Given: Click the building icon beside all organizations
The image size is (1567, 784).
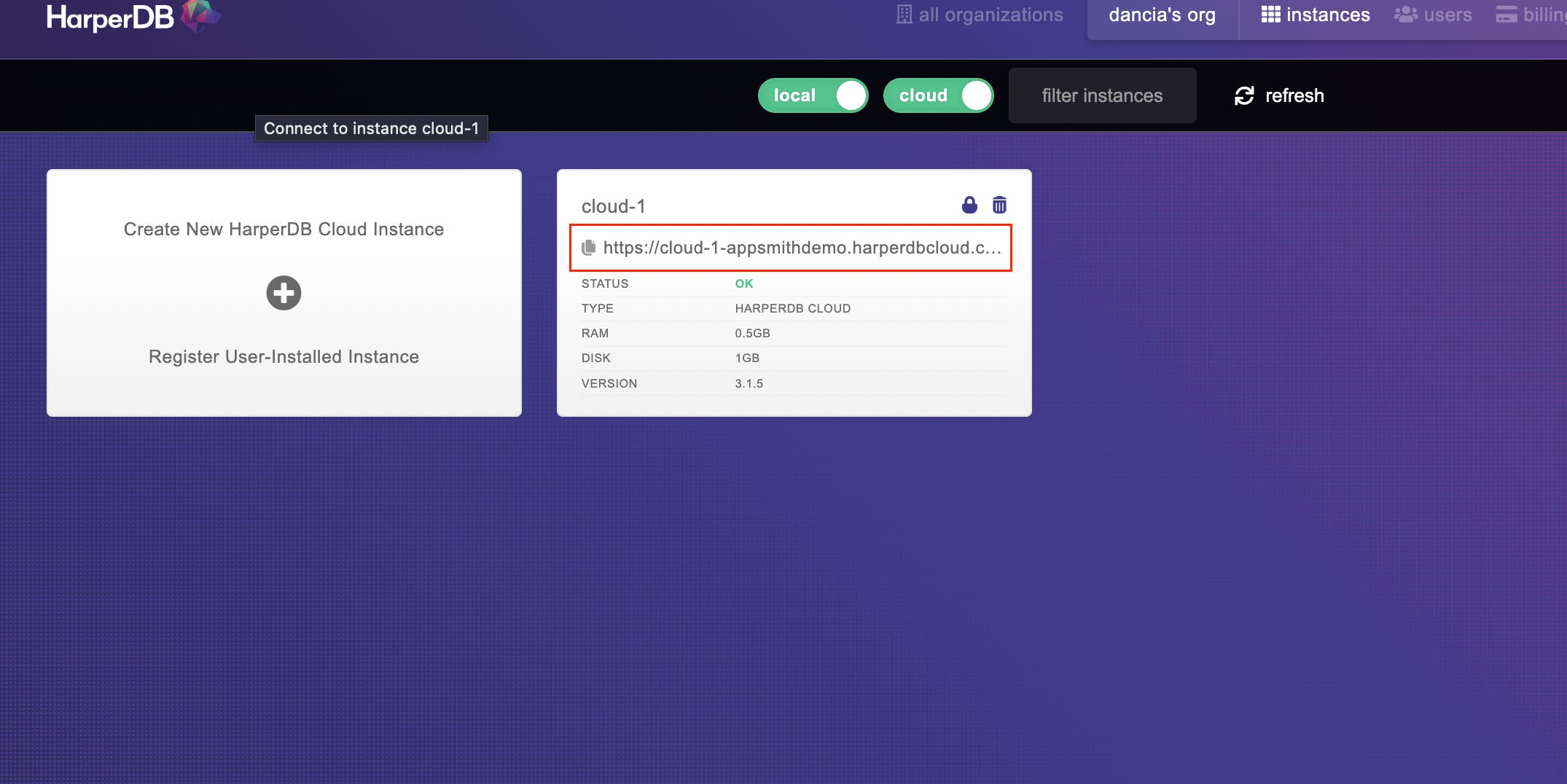Looking at the screenshot, I should click(904, 15).
